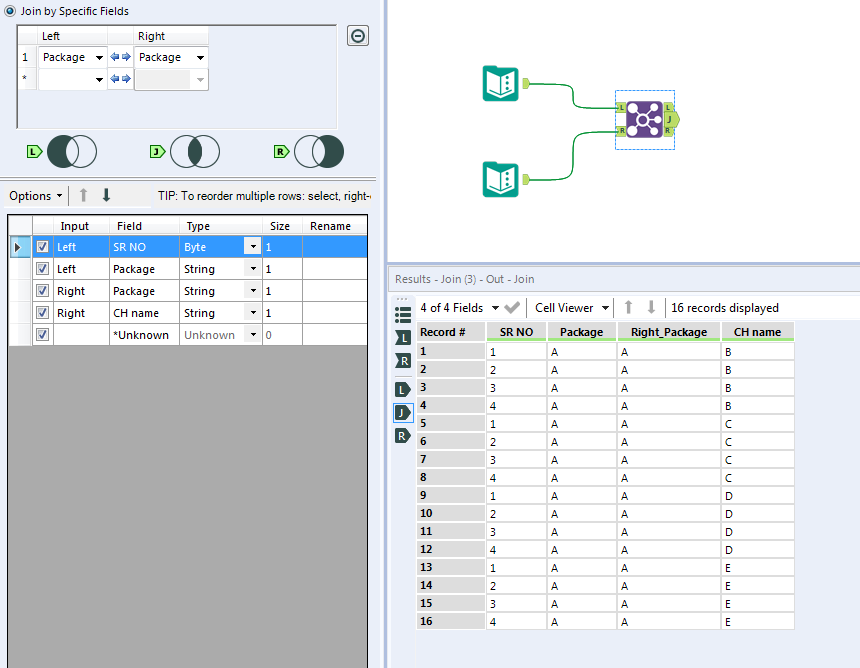Screen dimensions: 860x668
Task: Open the Options dropdown menu
Action: click(x=36, y=196)
